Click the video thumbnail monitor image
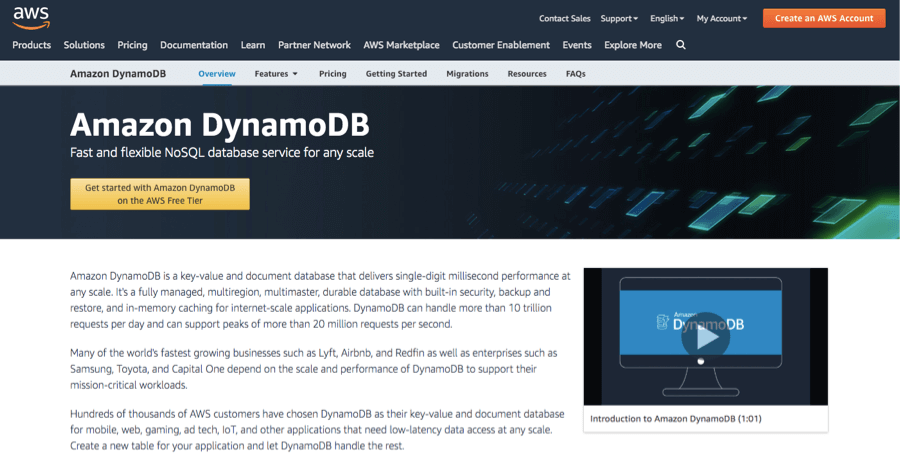 [x=705, y=337]
